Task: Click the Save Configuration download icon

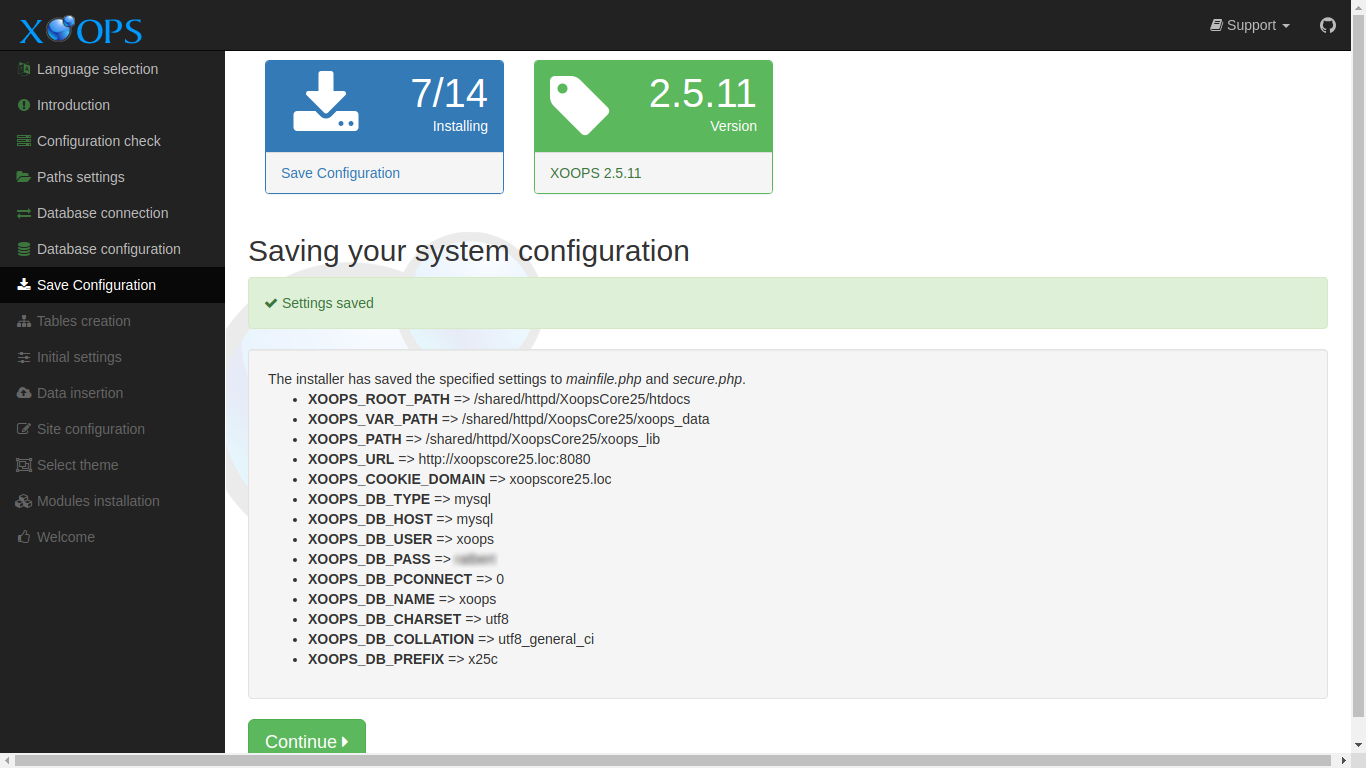Action: (22, 284)
